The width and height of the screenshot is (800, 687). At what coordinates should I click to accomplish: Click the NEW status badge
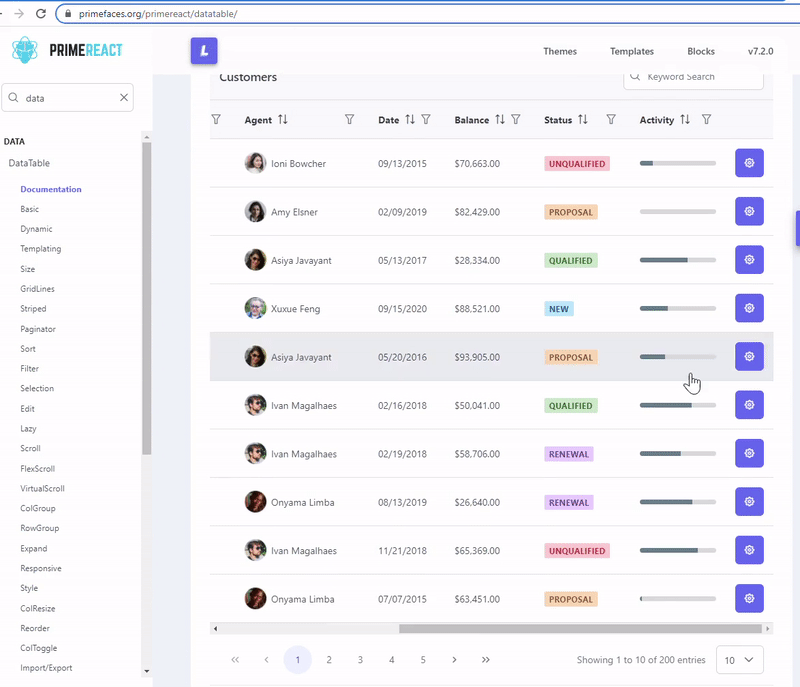pos(559,309)
